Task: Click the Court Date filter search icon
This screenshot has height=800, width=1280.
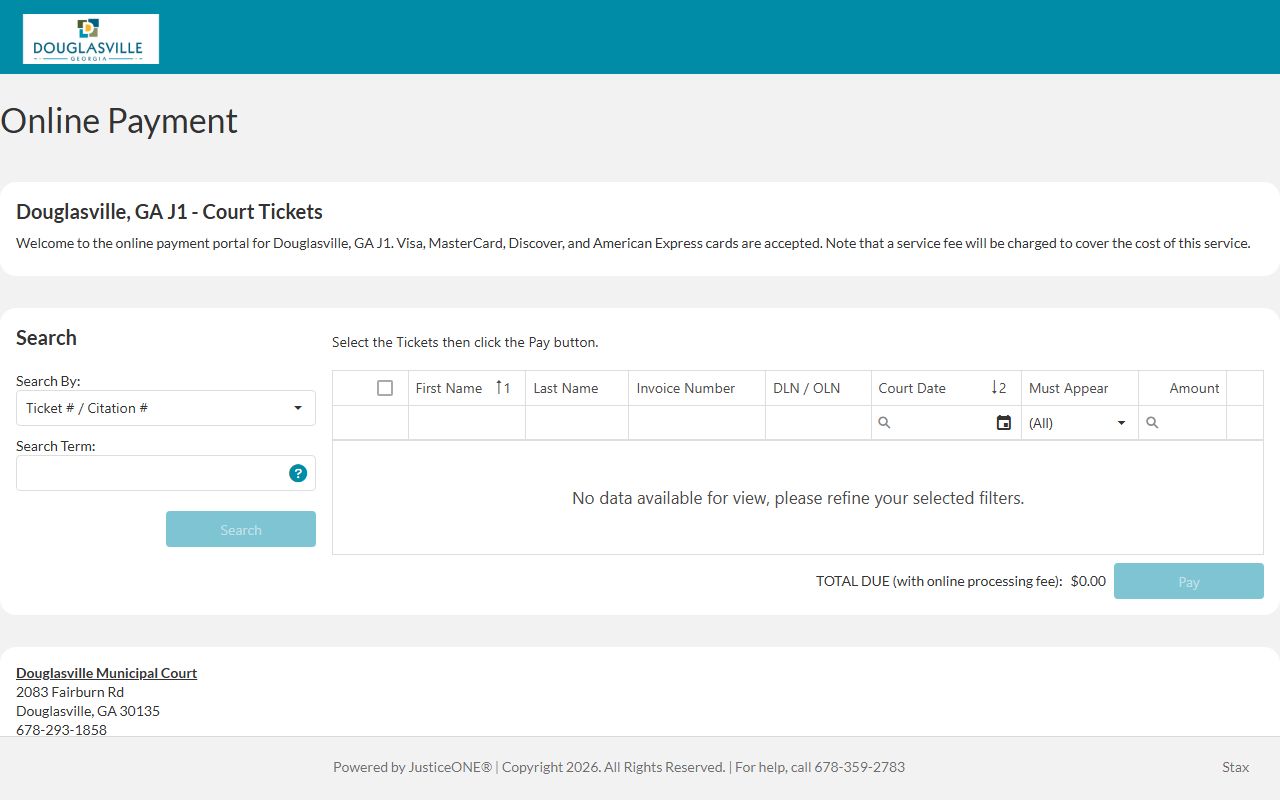Action: tap(884, 423)
